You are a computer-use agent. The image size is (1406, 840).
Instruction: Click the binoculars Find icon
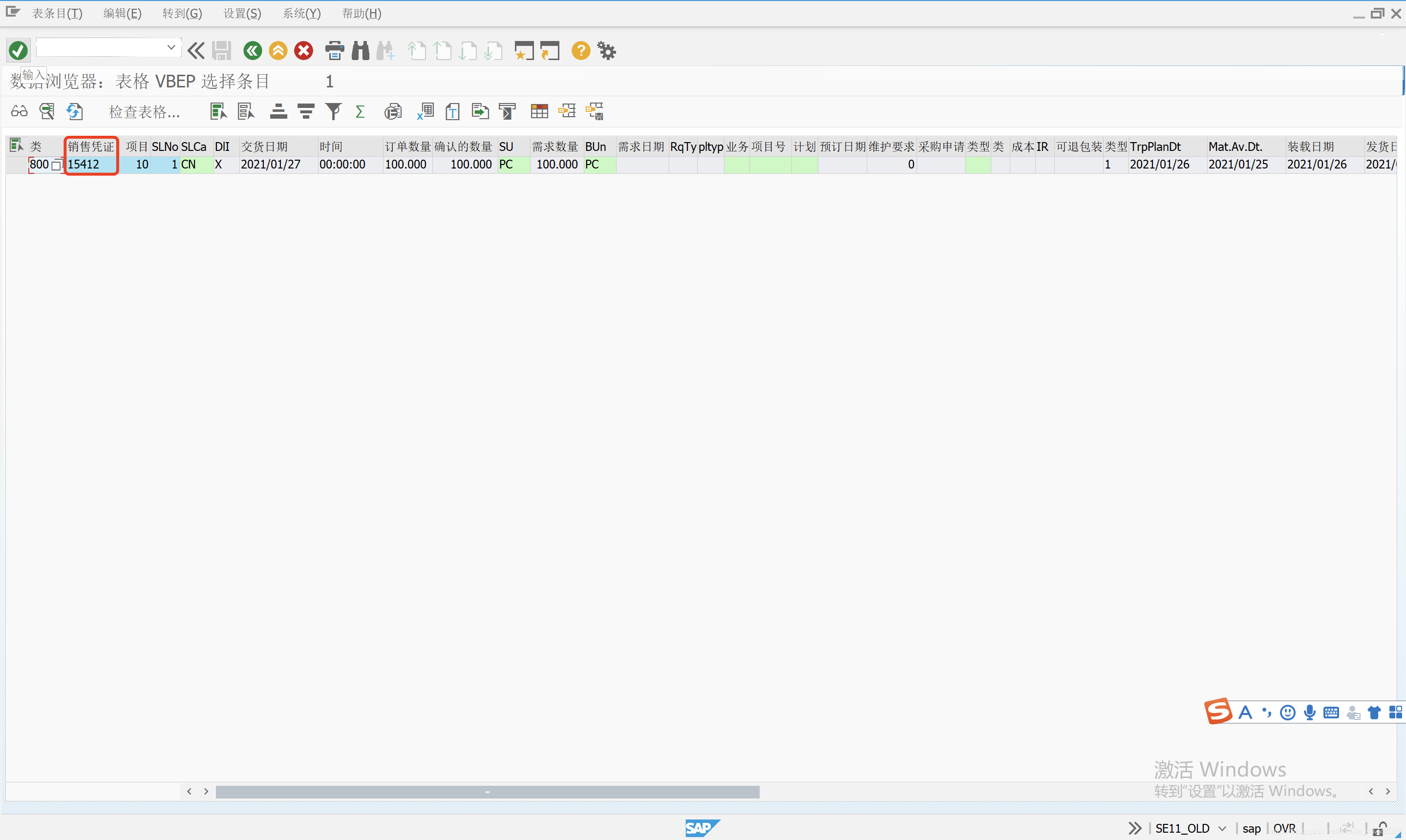(x=360, y=51)
